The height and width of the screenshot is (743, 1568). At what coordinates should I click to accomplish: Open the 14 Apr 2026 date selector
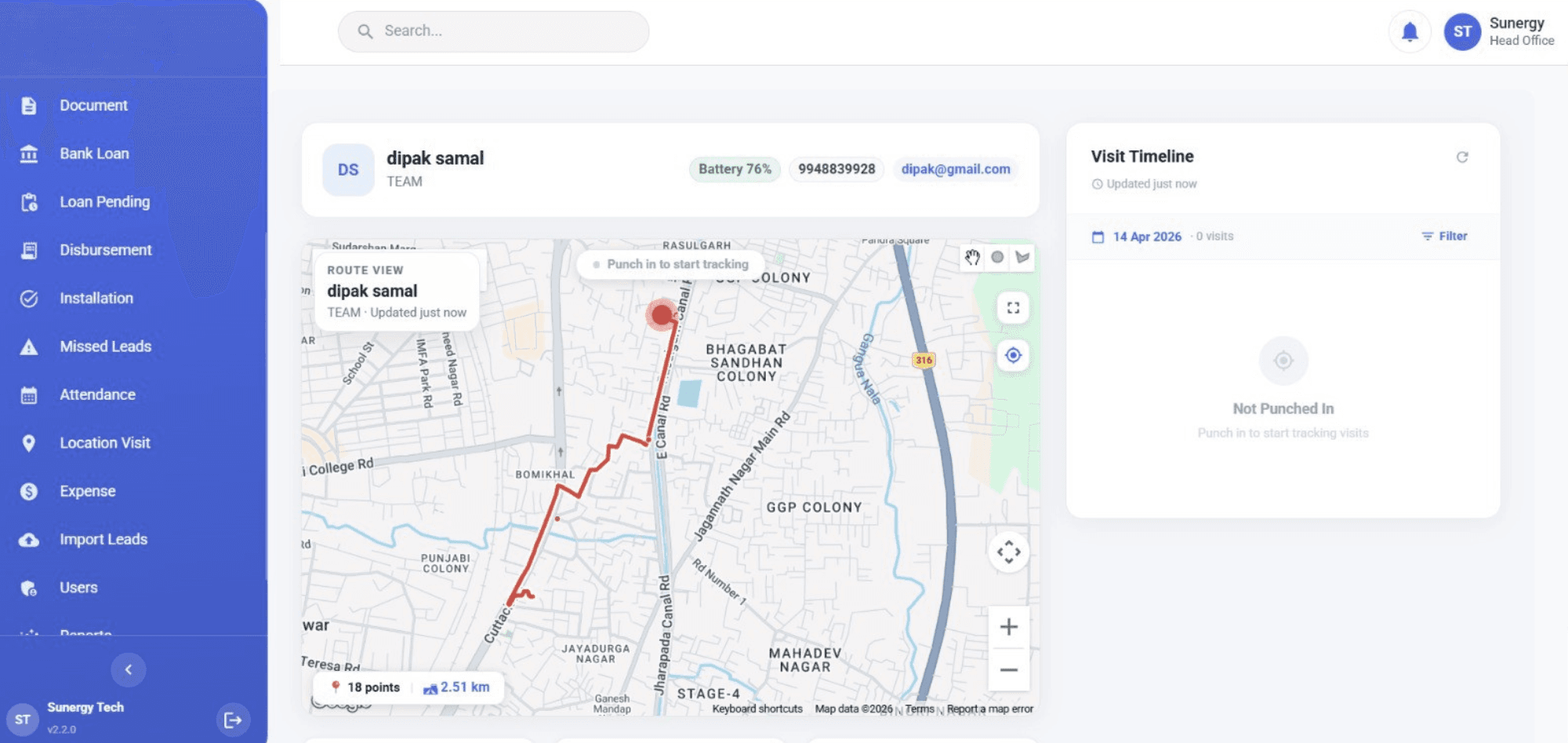point(1147,236)
